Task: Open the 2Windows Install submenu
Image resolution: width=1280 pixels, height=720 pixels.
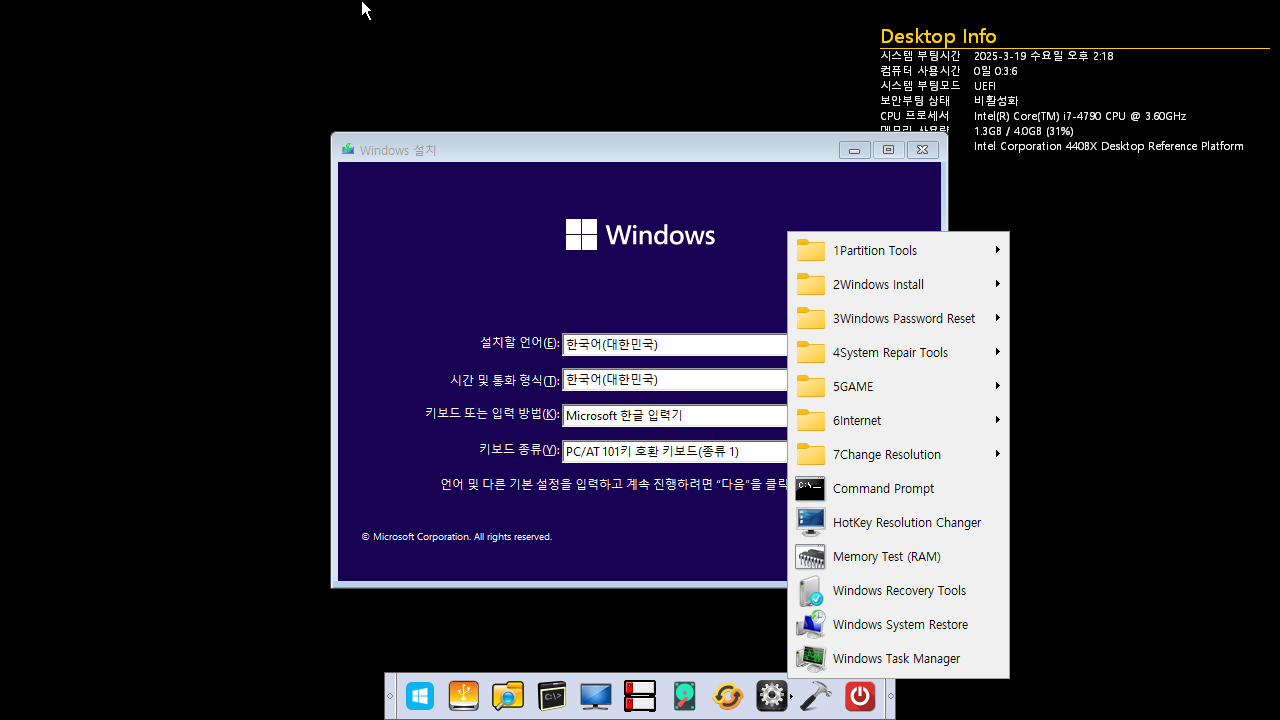Action: (x=898, y=284)
